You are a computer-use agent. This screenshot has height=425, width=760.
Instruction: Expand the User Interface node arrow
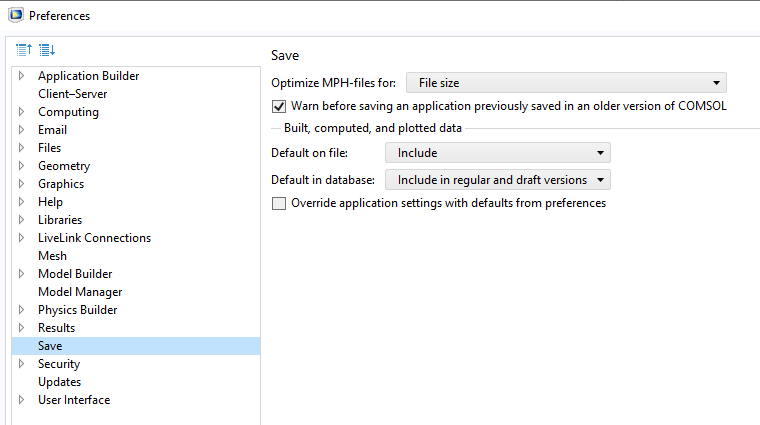tap(21, 400)
